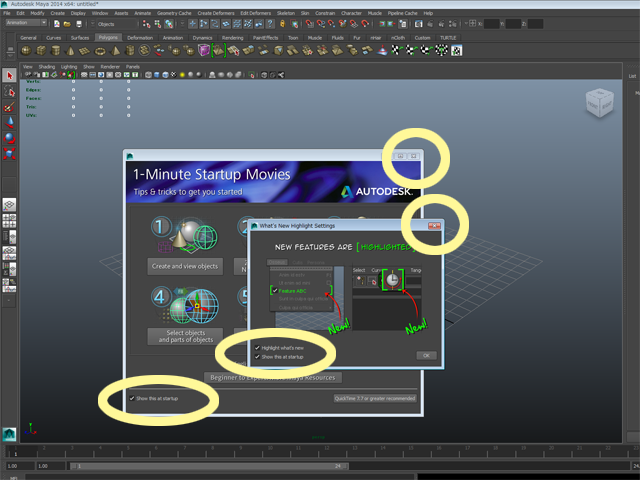The image size is (640, 480).
Task: Switch to the Curves shelf tab
Action: click(53, 38)
